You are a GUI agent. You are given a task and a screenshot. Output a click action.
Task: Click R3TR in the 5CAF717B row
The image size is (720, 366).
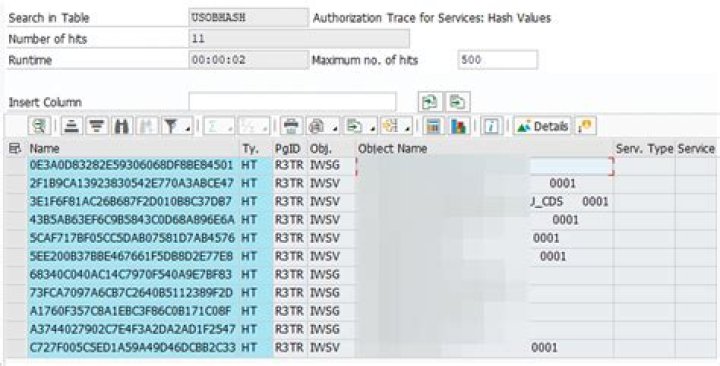click(289, 238)
